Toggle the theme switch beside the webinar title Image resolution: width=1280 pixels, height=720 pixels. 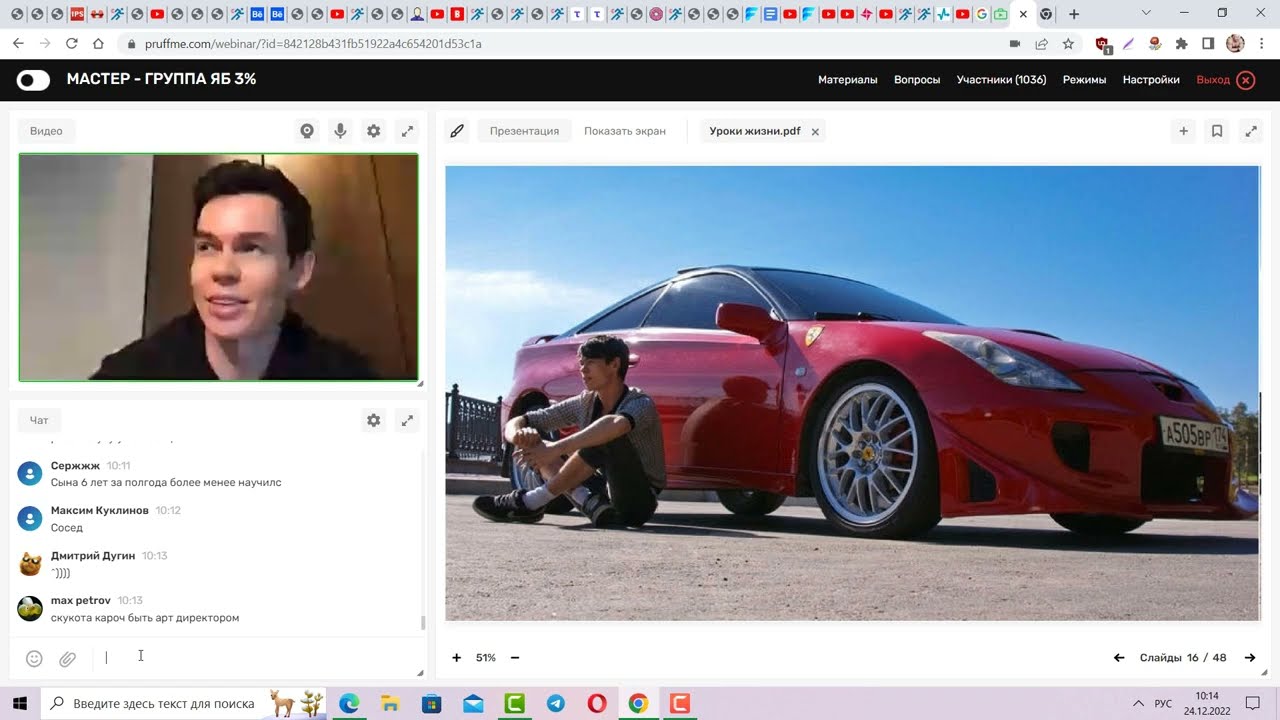pyautogui.click(x=33, y=80)
